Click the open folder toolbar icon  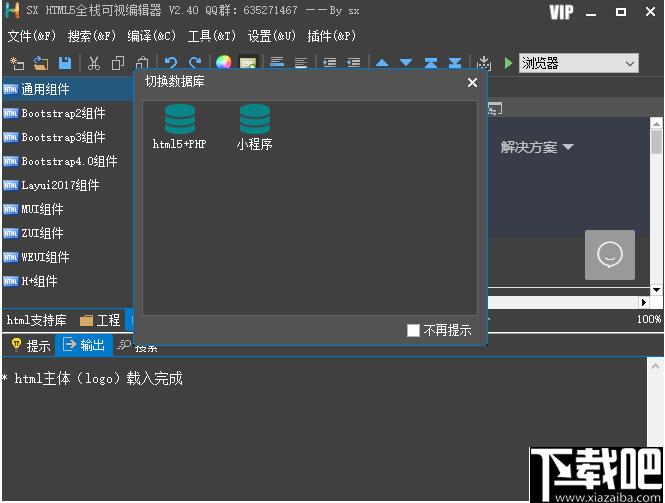click(x=41, y=63)
